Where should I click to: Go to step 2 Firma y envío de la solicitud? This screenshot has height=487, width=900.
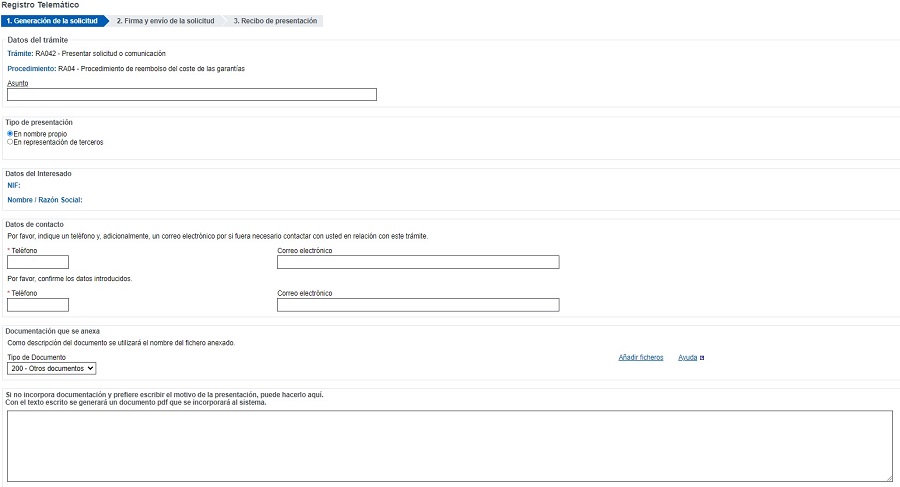pyautogui.click(x=165, y=21)
